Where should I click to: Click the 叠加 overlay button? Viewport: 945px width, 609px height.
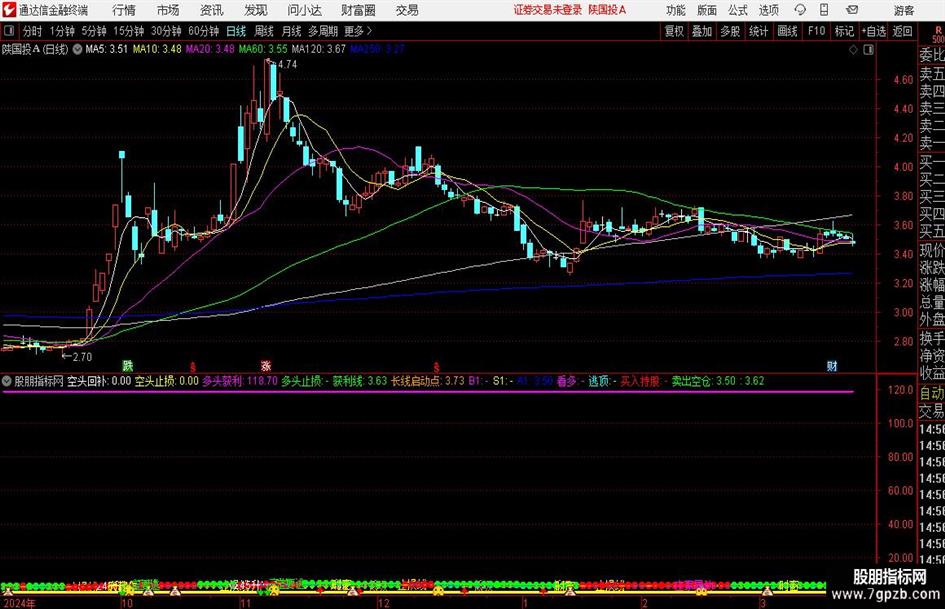pyautogui.click(x=702, y=31)
